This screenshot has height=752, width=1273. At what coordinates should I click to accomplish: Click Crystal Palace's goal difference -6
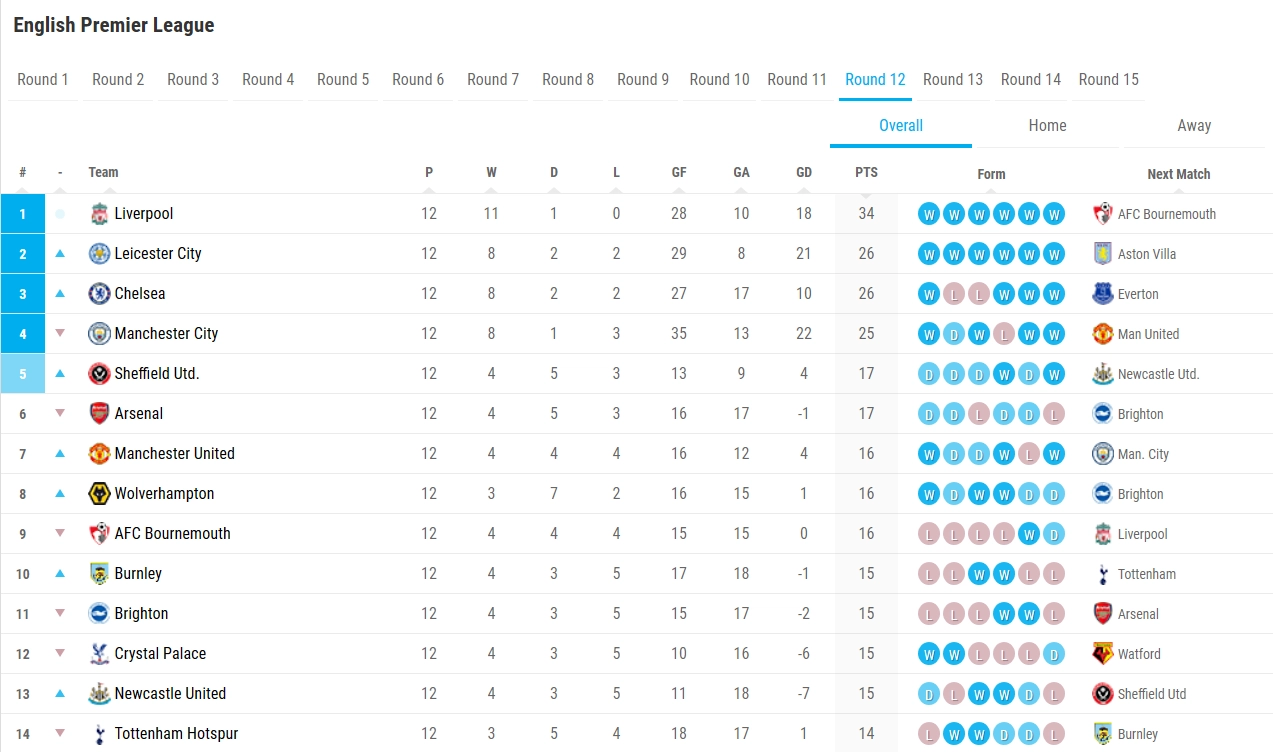pos(804,654)
